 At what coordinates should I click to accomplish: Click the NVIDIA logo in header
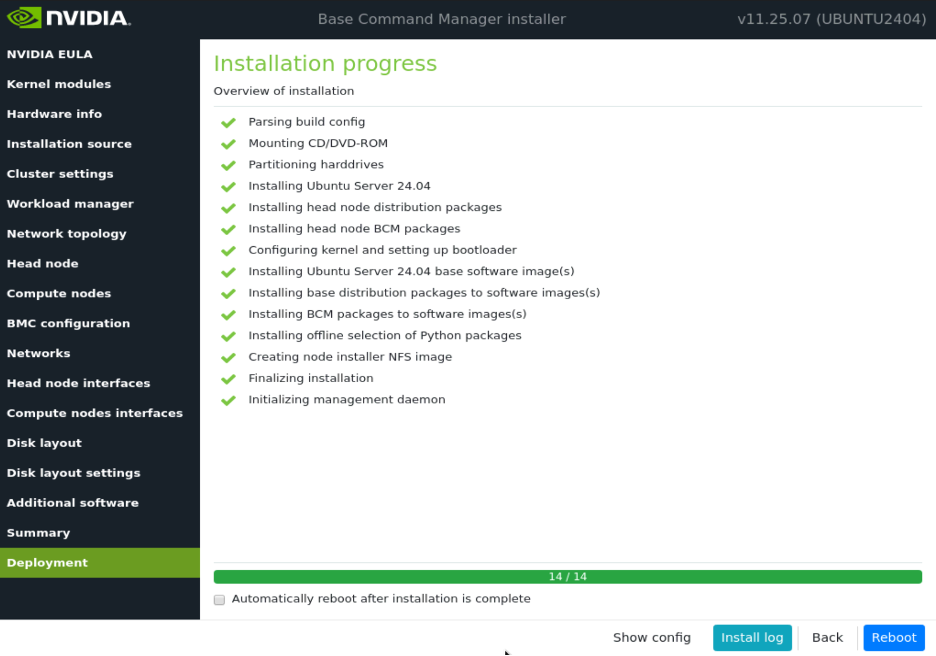click(68, 18)
